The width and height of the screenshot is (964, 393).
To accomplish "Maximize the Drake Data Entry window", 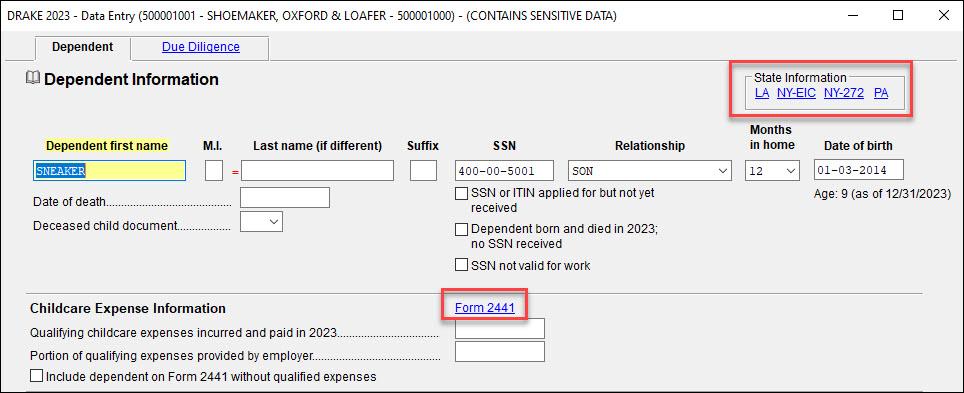I will [x=898, y=16].
